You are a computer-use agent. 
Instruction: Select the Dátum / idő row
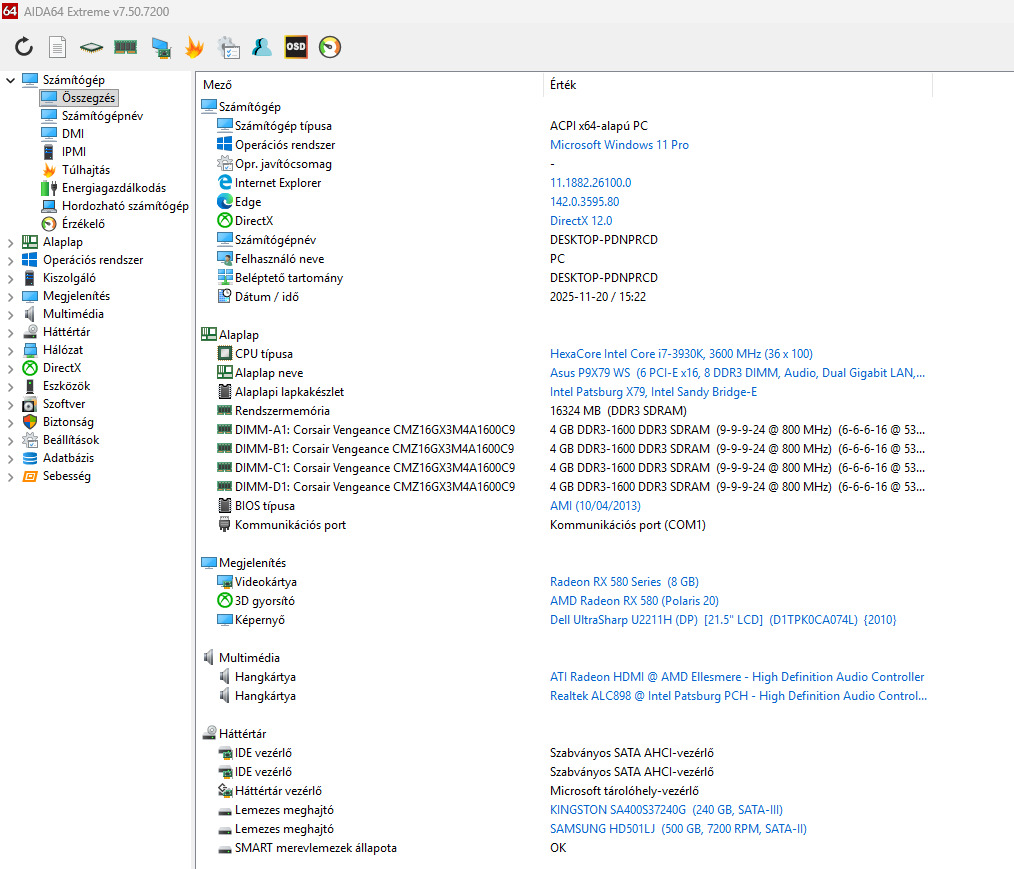tap(564, 297)
